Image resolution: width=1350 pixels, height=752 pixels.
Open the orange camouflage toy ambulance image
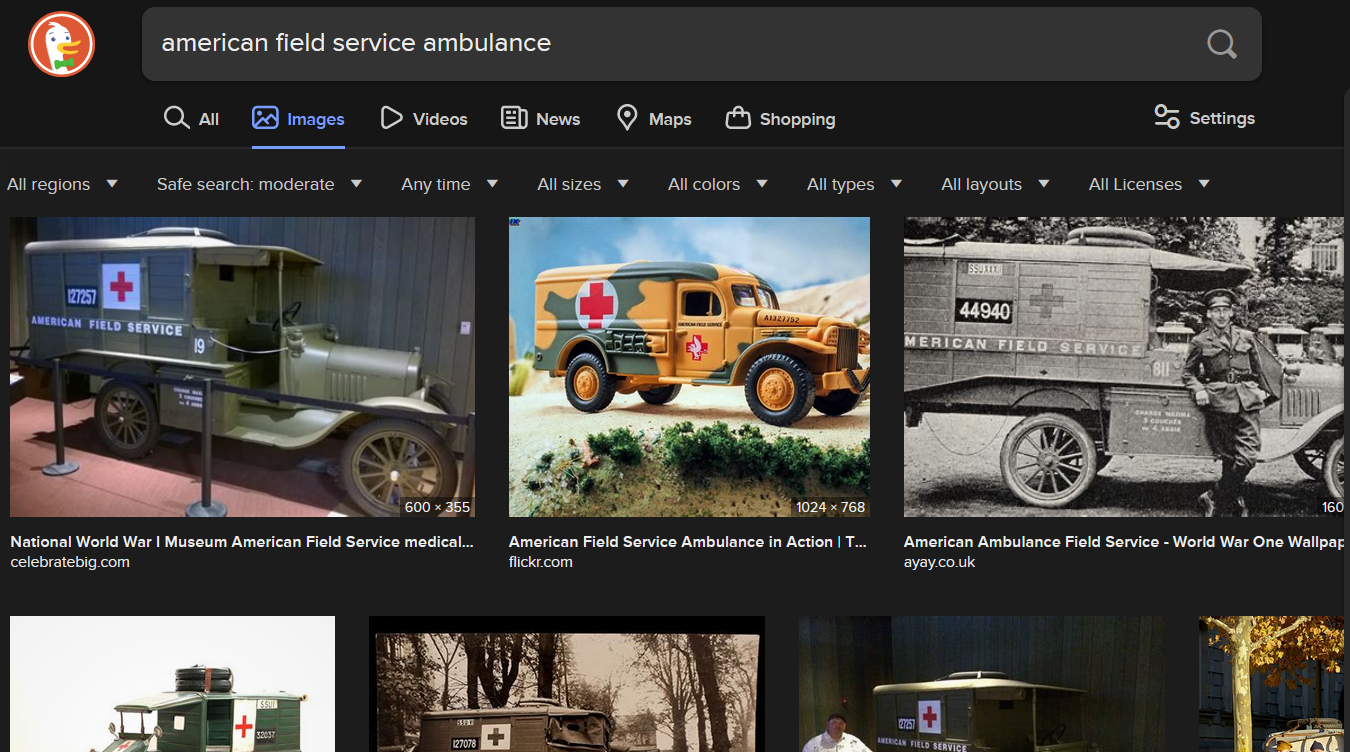pyautogui.click(x=689, y=366)
